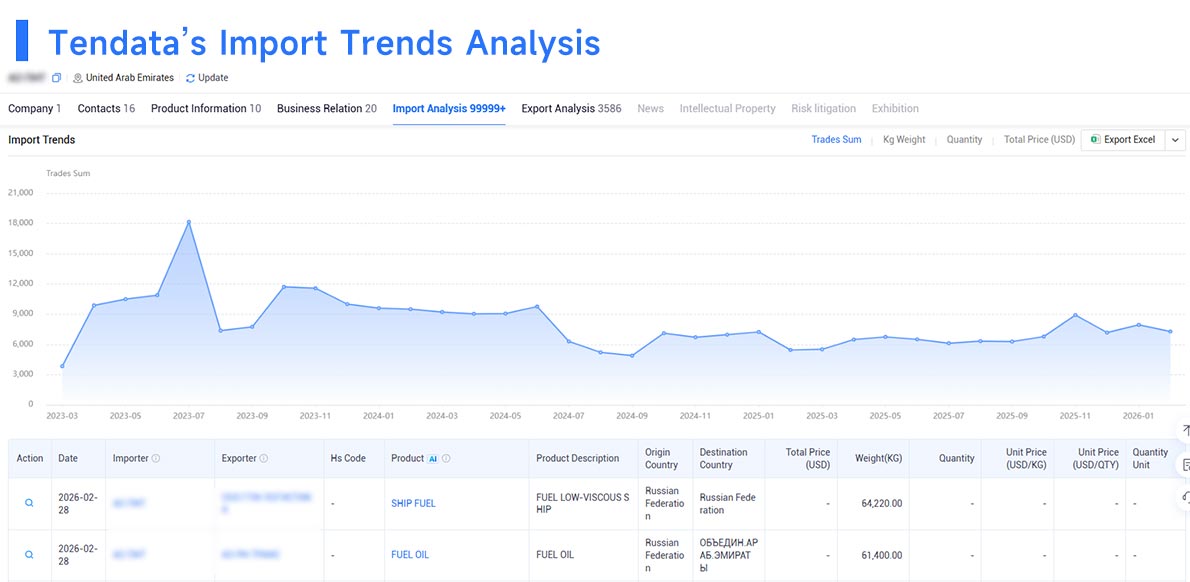Click the Date column header
This screenshot has height=582, width=1190.
pos(68,458)
